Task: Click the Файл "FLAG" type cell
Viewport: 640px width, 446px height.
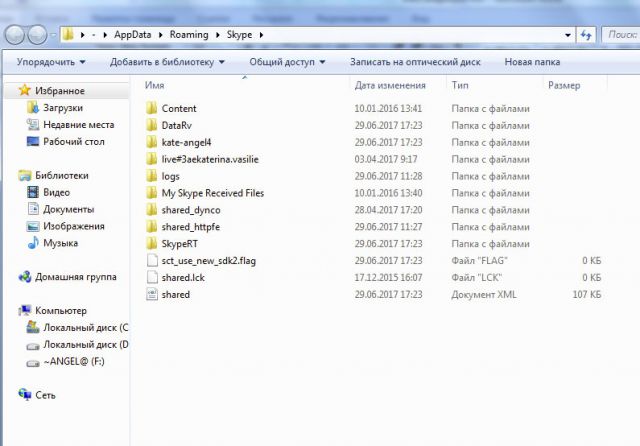Action: pyautogui.click(x=479, y=261)
